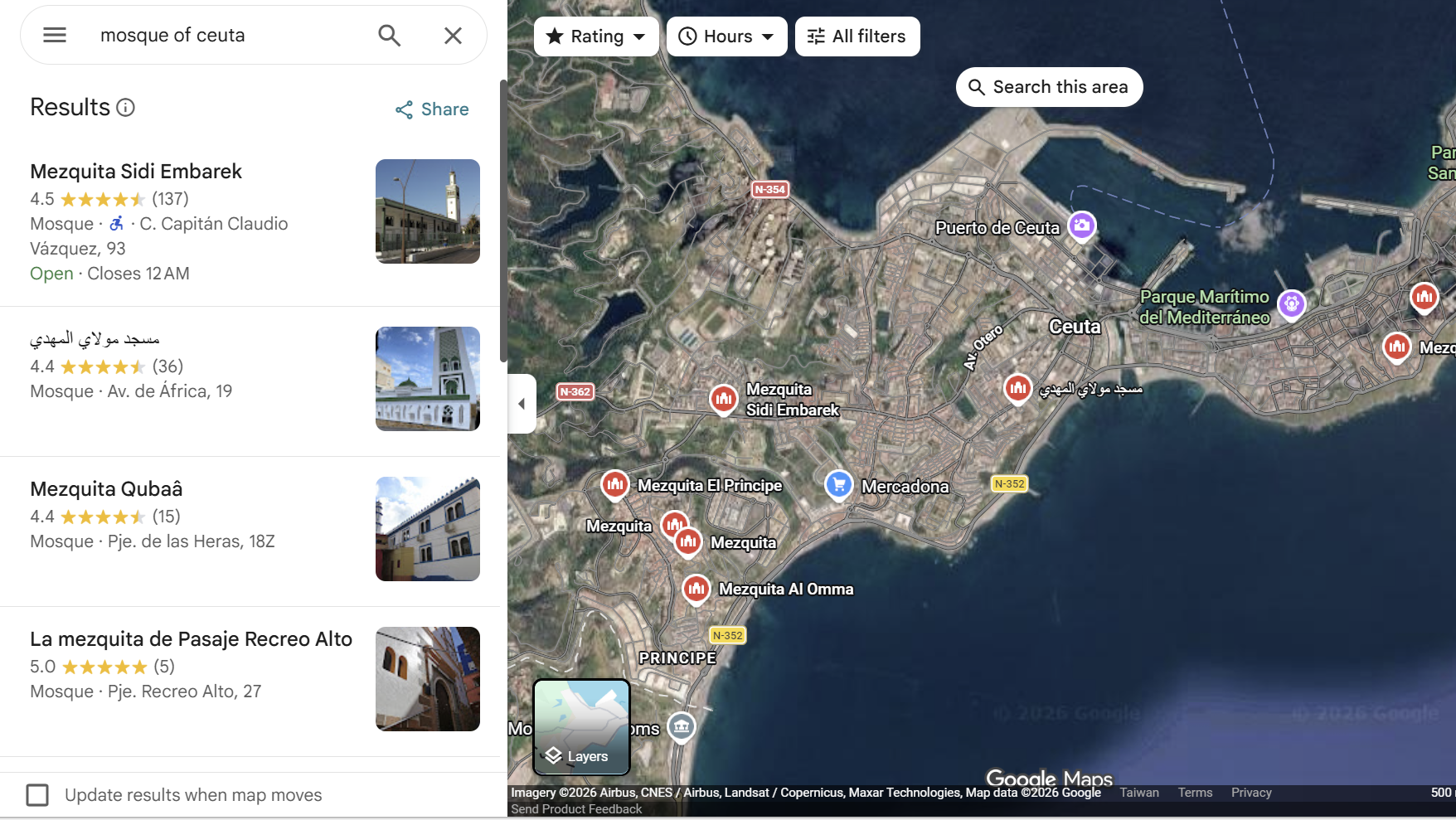Click Send Product Feedback link
This screenshot has width=1456, height=820.
point(576,809)
